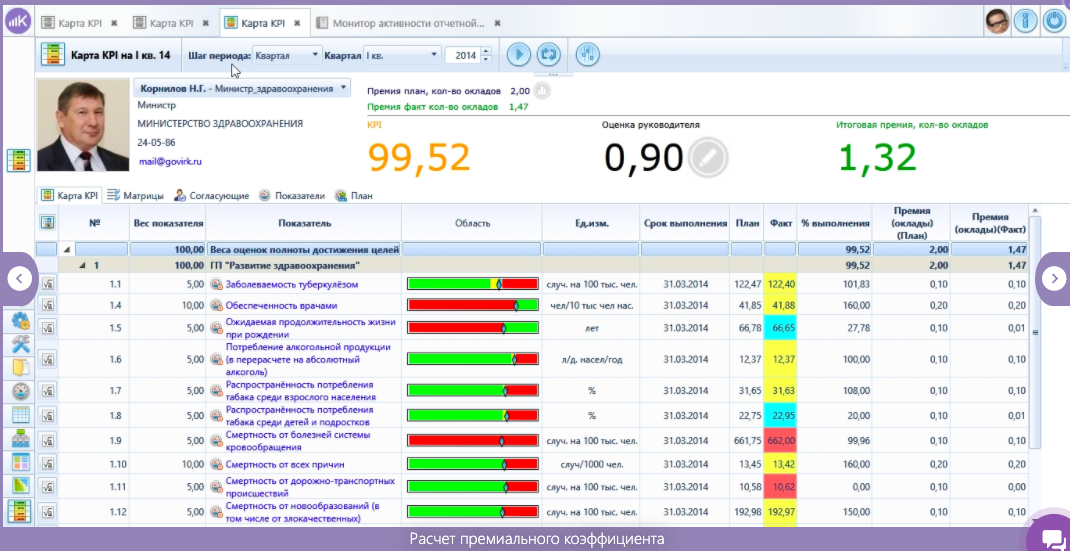Open indicator Смертность от дорожно-транспортных происшествий
The image size is (1070, 551).
tap(310, 486)
